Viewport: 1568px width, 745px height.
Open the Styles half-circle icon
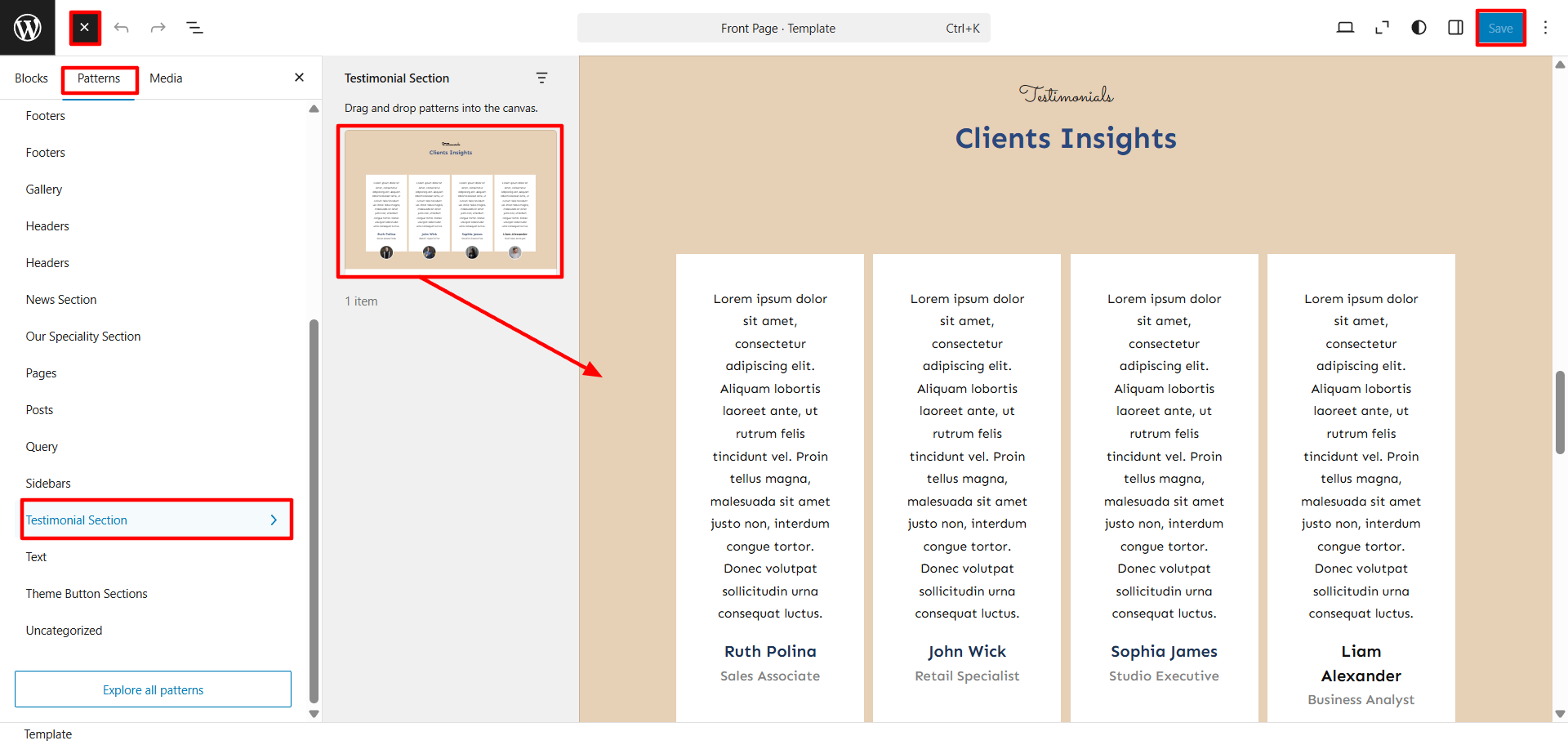1419,28
